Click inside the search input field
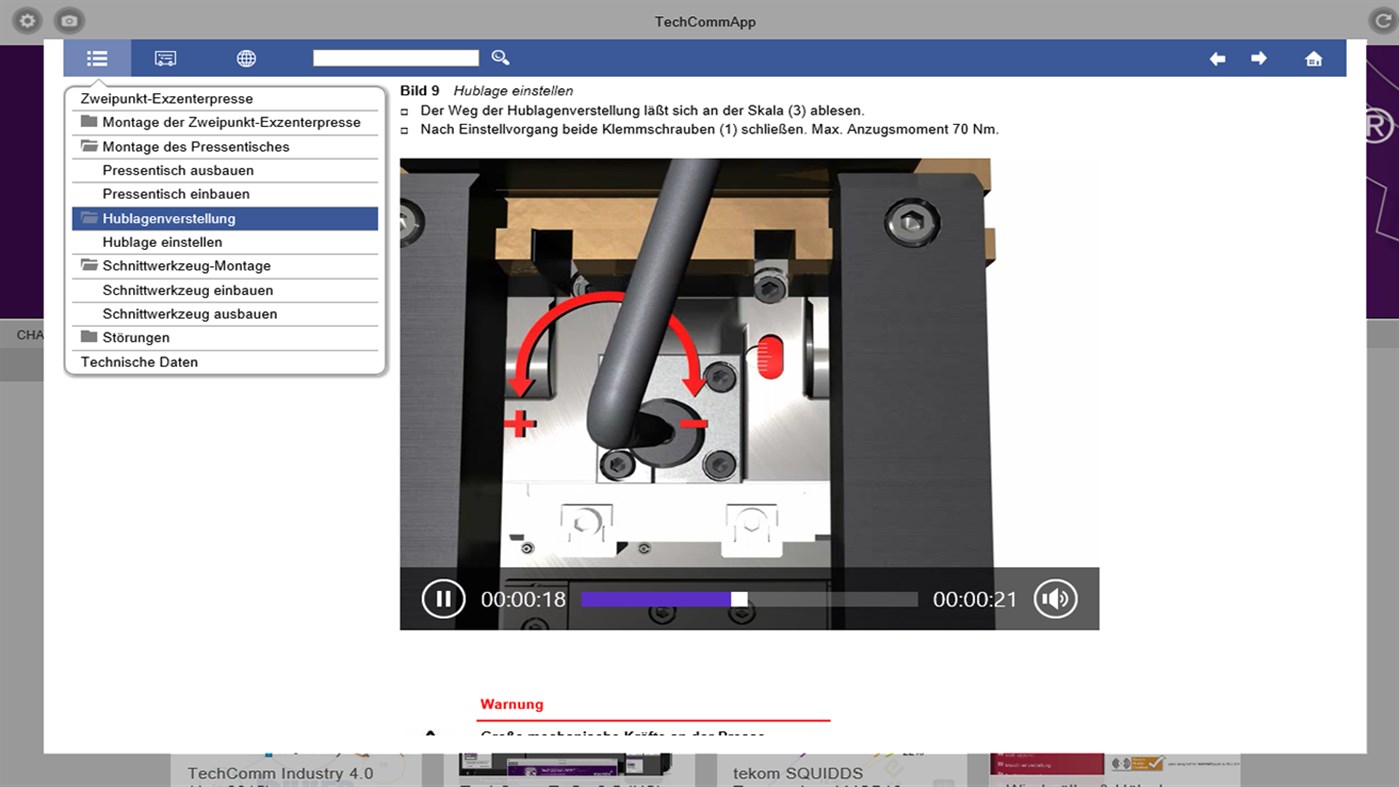 click(395, 57)
